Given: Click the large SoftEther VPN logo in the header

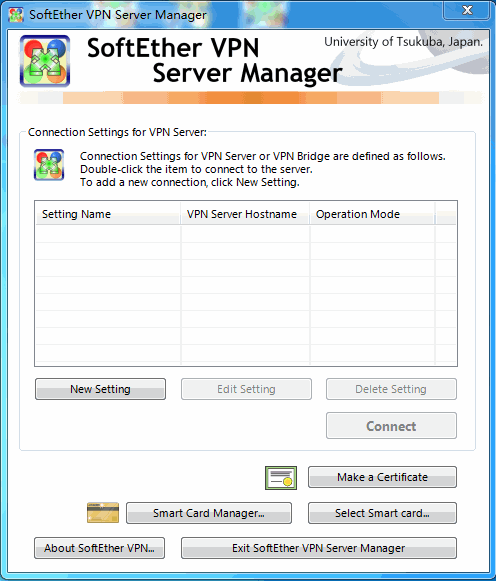Looking at the screenshot, I should [x=45, y=61].
